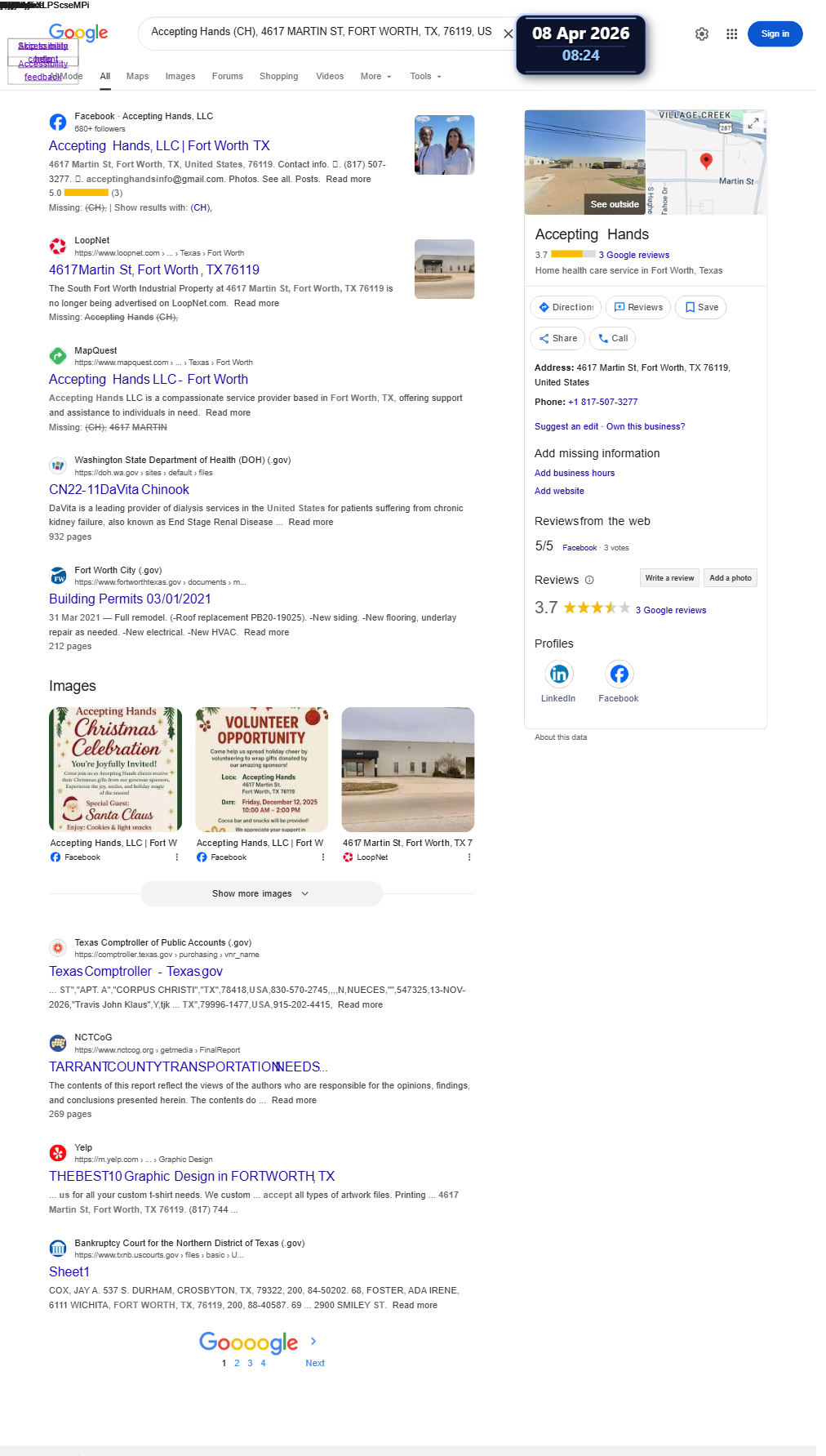Switch to the Images tab
This screenshot has height=1456, width=826.
click(180, 76)
